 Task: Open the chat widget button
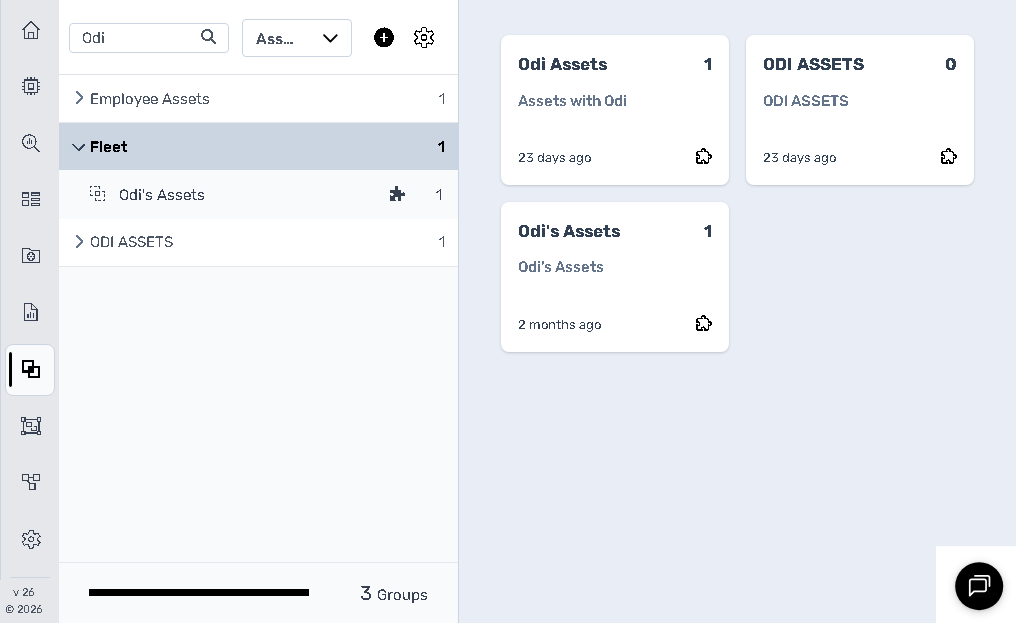(978, 585)
